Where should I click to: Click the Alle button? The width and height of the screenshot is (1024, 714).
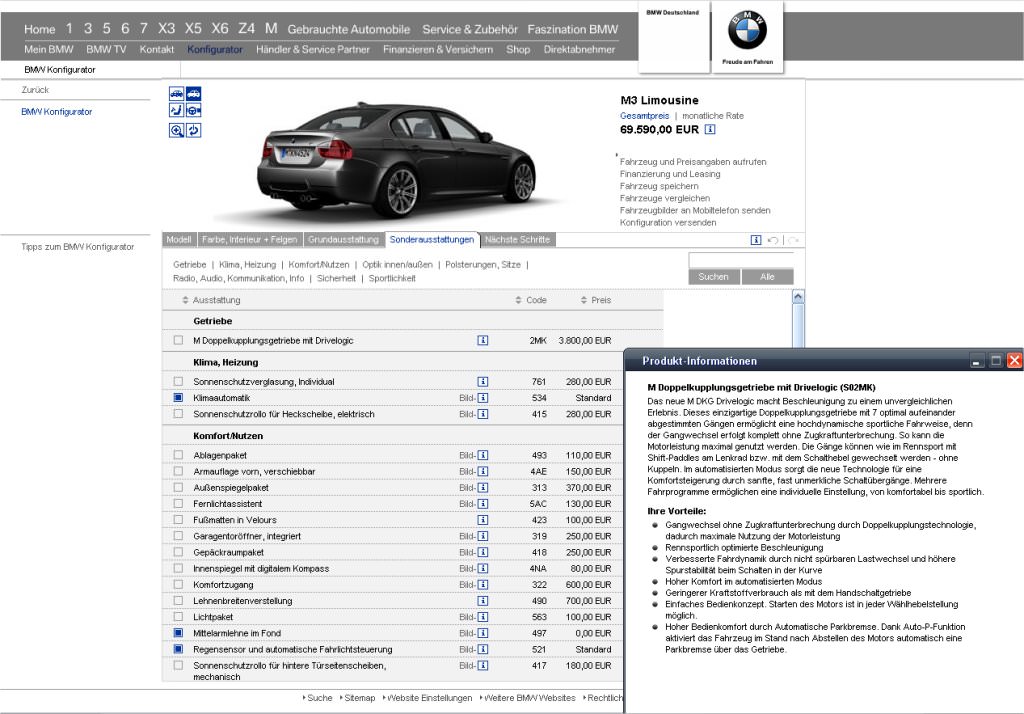tap(767, 277)
